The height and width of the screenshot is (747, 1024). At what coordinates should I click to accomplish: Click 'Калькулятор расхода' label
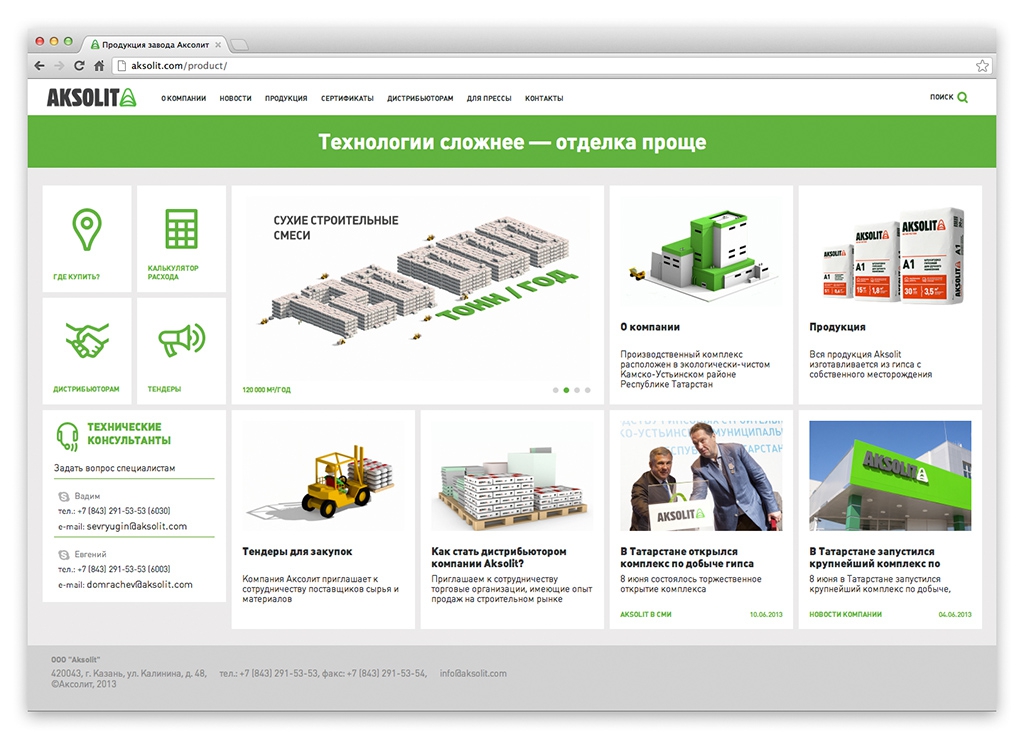click(x=173, y=272)
